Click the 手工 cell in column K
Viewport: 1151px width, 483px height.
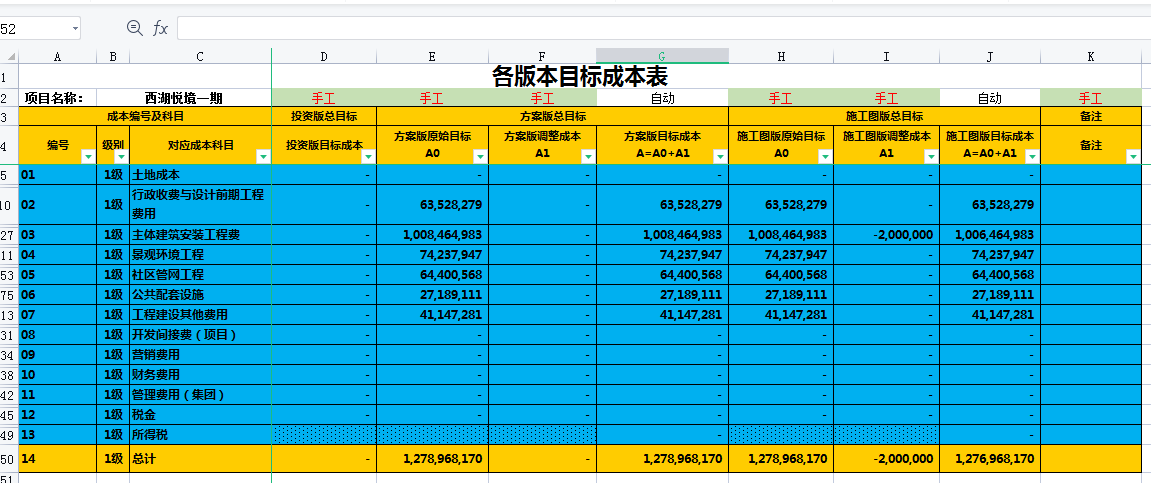click(x=1091, y=98)
